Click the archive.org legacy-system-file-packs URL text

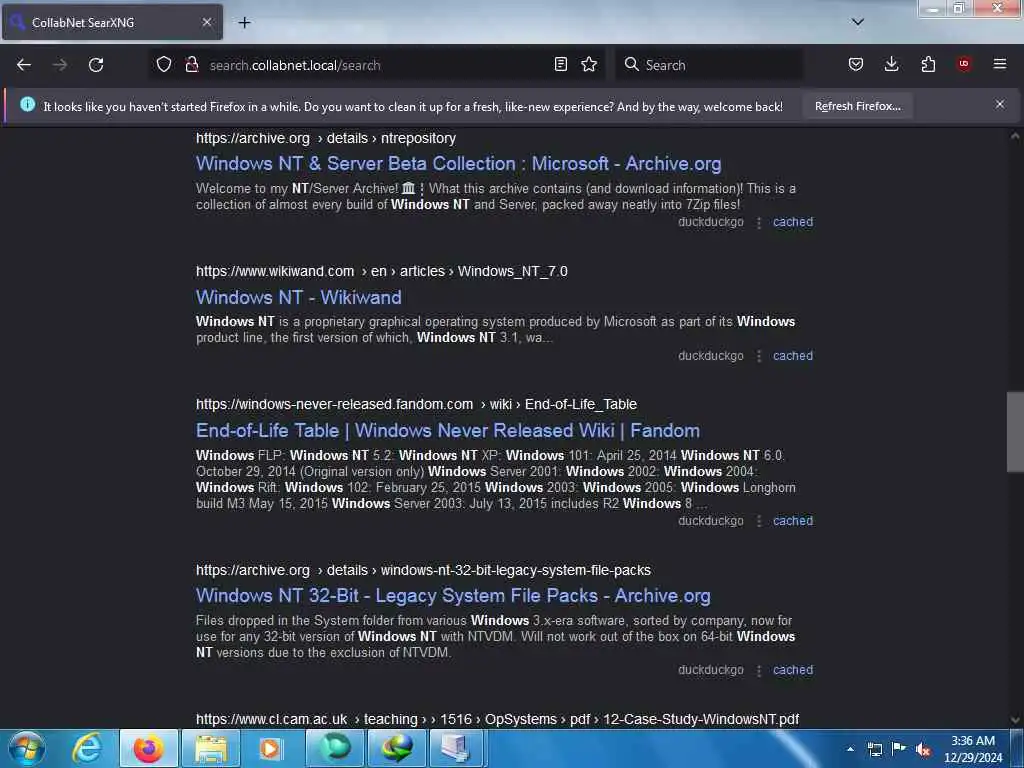[423, 570]
